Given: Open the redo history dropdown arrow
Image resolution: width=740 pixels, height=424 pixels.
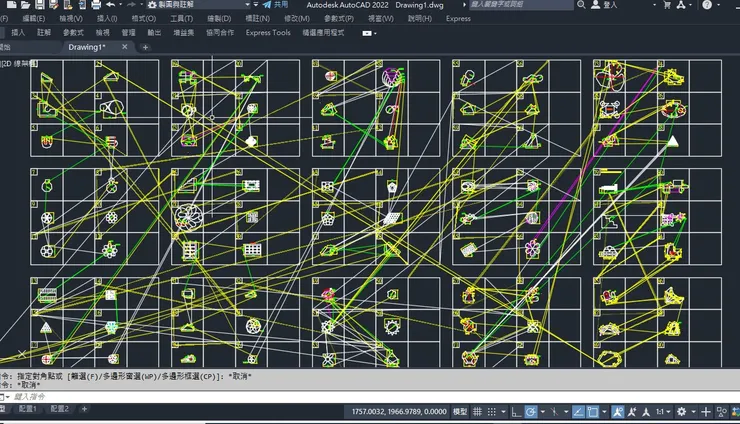Looking at the screenshot, I should coord(141,5).
